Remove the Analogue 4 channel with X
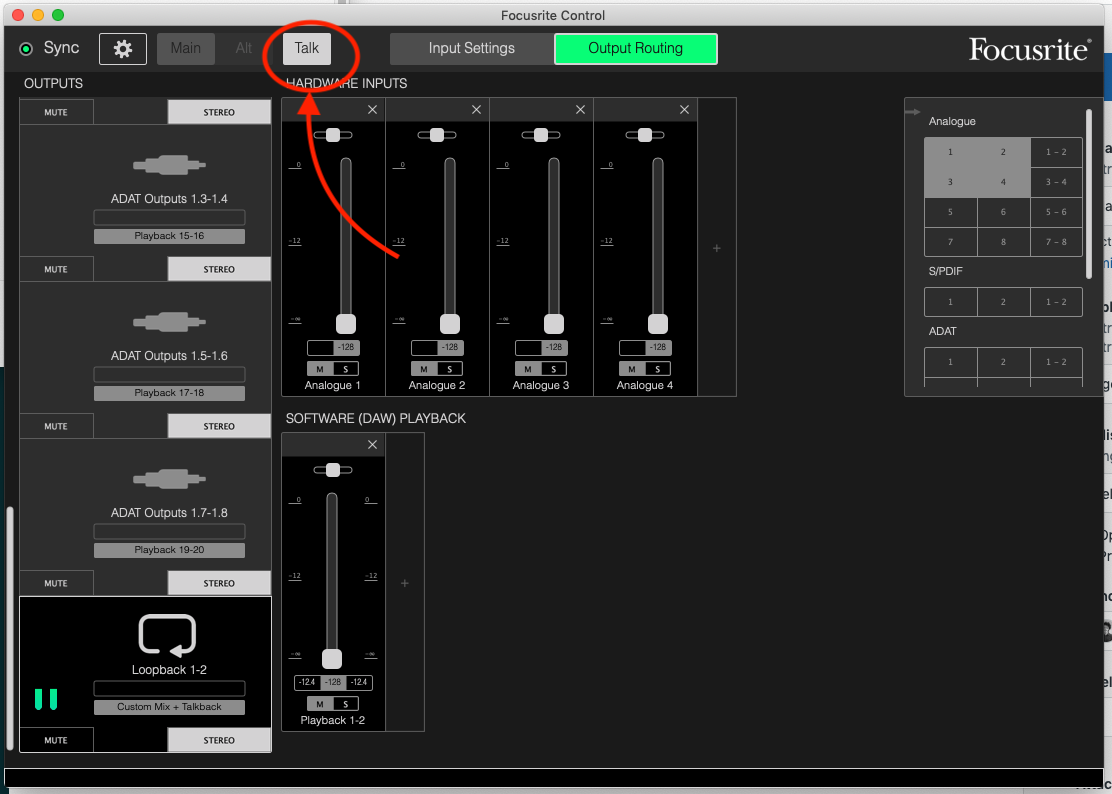 click(684, 110)
